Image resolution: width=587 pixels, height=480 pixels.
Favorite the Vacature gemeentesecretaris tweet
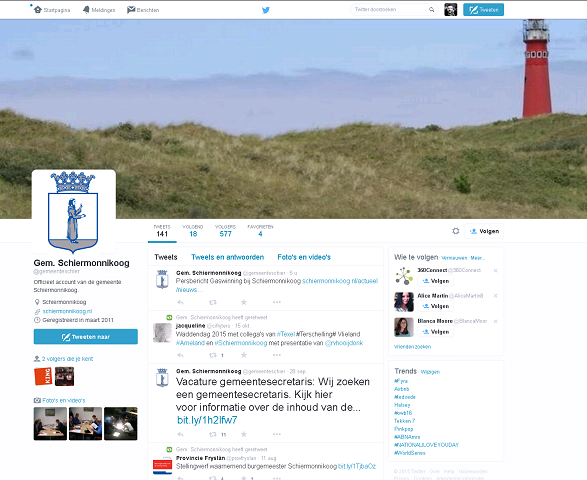(x=244, y=434)
